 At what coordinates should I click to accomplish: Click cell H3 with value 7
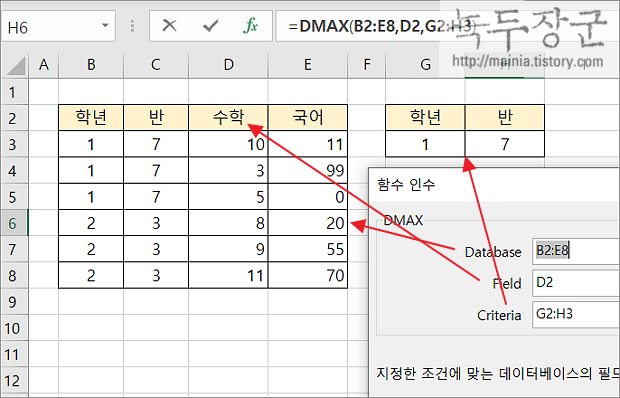[x=505, y=144]
